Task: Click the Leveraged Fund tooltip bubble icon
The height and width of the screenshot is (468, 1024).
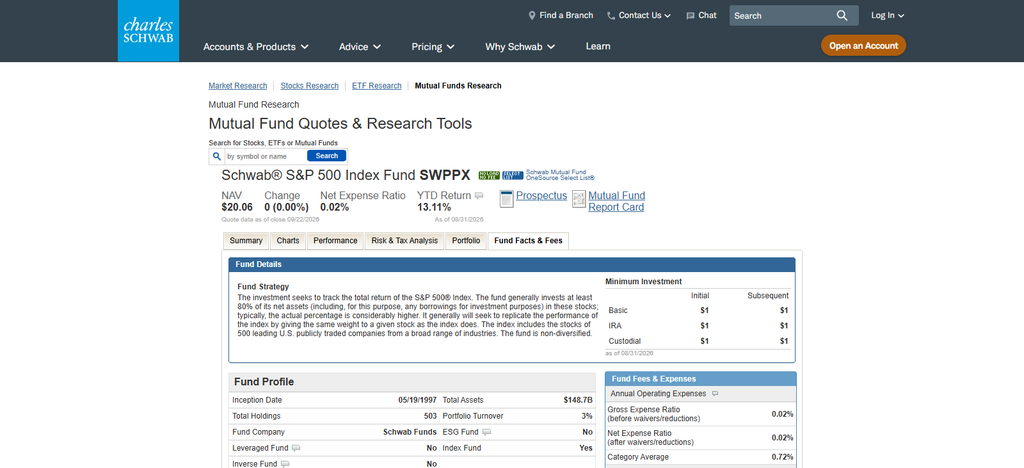Action: [296, 448]
